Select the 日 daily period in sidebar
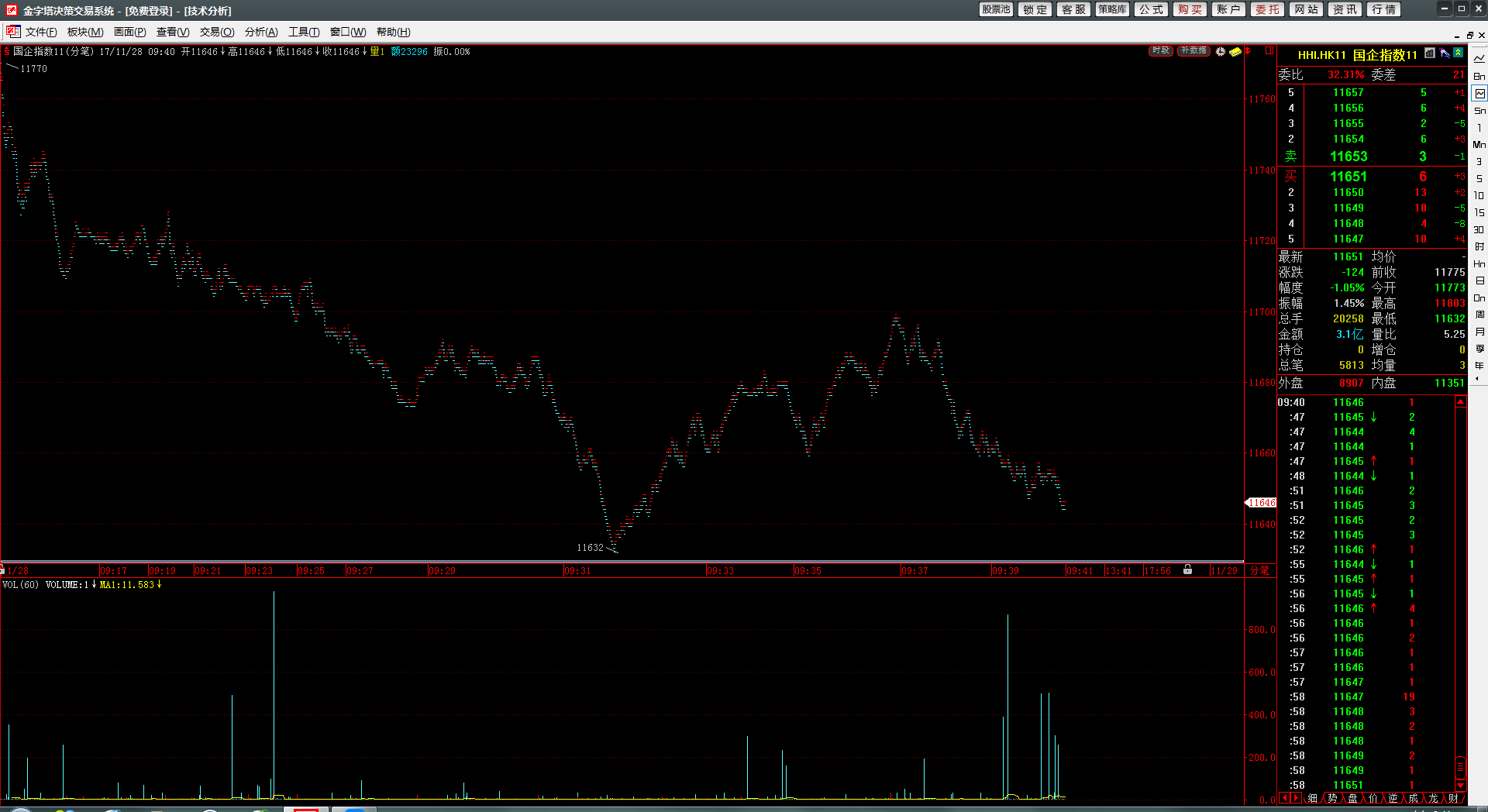 (x=1479, y=280)
